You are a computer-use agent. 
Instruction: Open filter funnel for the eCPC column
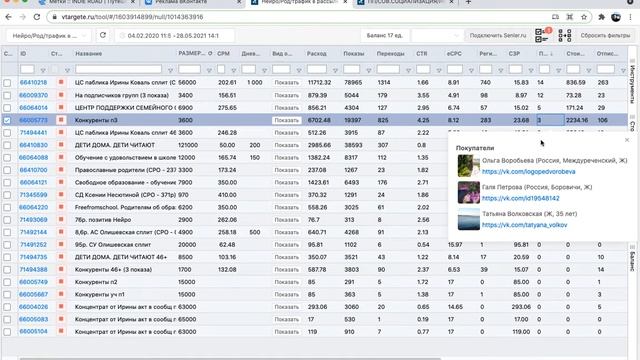[x=471, y=70]
